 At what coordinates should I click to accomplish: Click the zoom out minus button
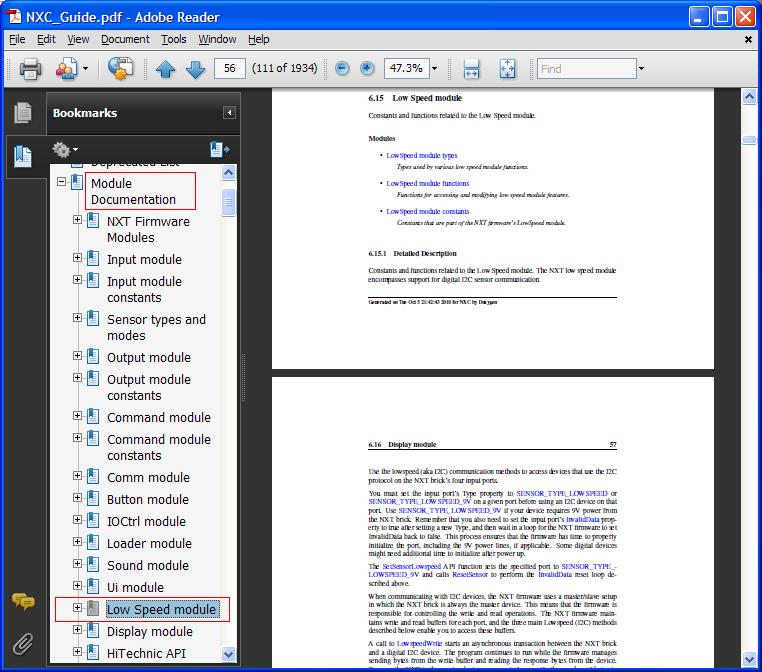tap(342, 69)
